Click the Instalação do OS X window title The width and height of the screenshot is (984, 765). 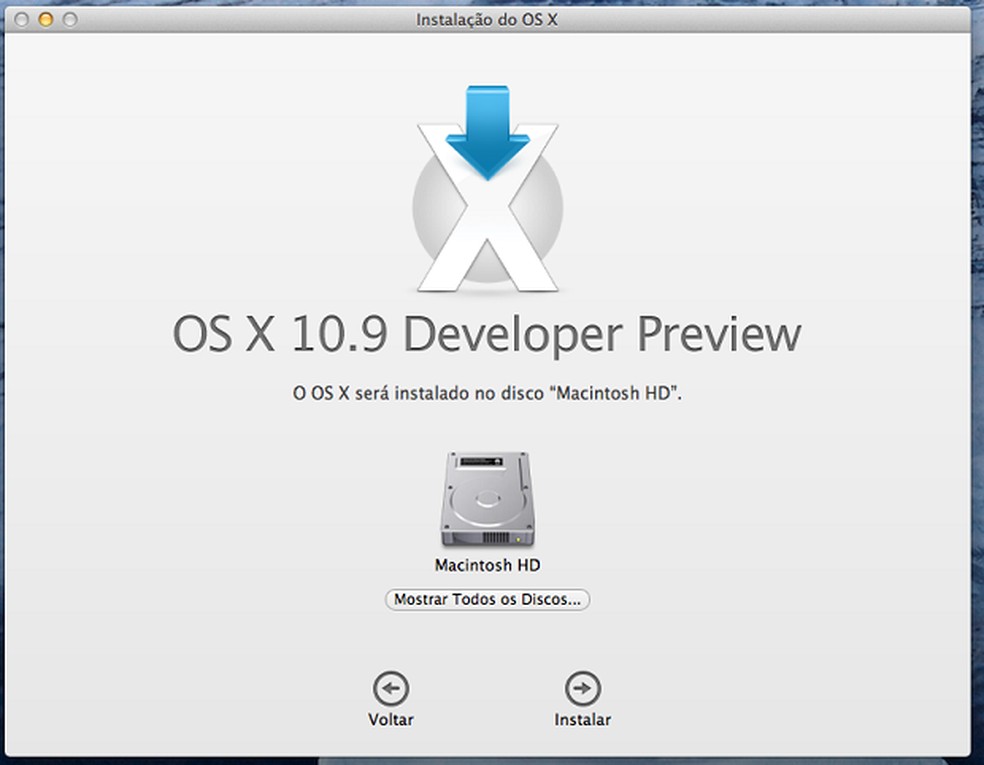pos(487,20)
